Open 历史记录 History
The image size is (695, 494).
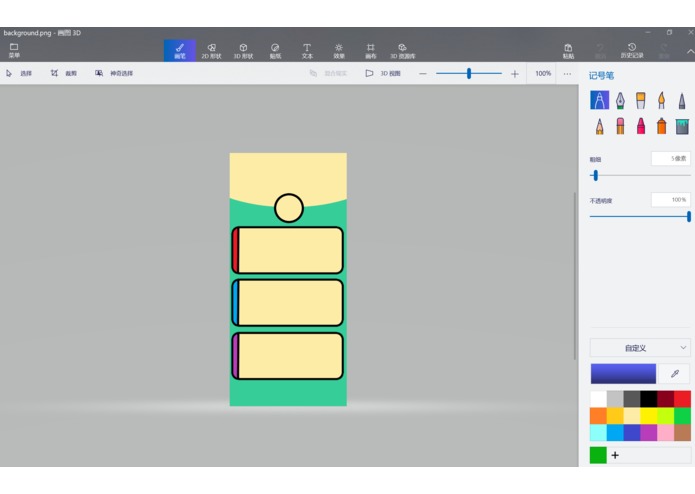pos(632,51)
